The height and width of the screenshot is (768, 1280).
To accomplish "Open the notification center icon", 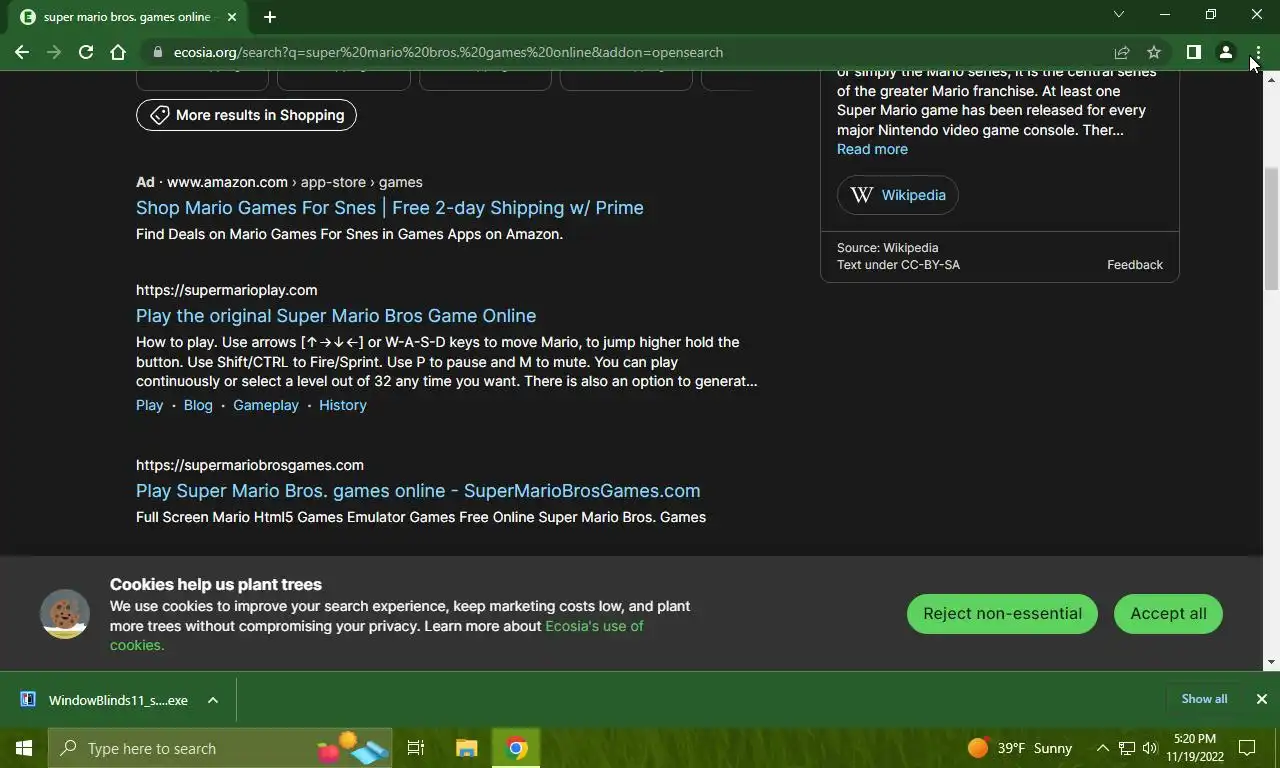I will tap(1247, 748).
